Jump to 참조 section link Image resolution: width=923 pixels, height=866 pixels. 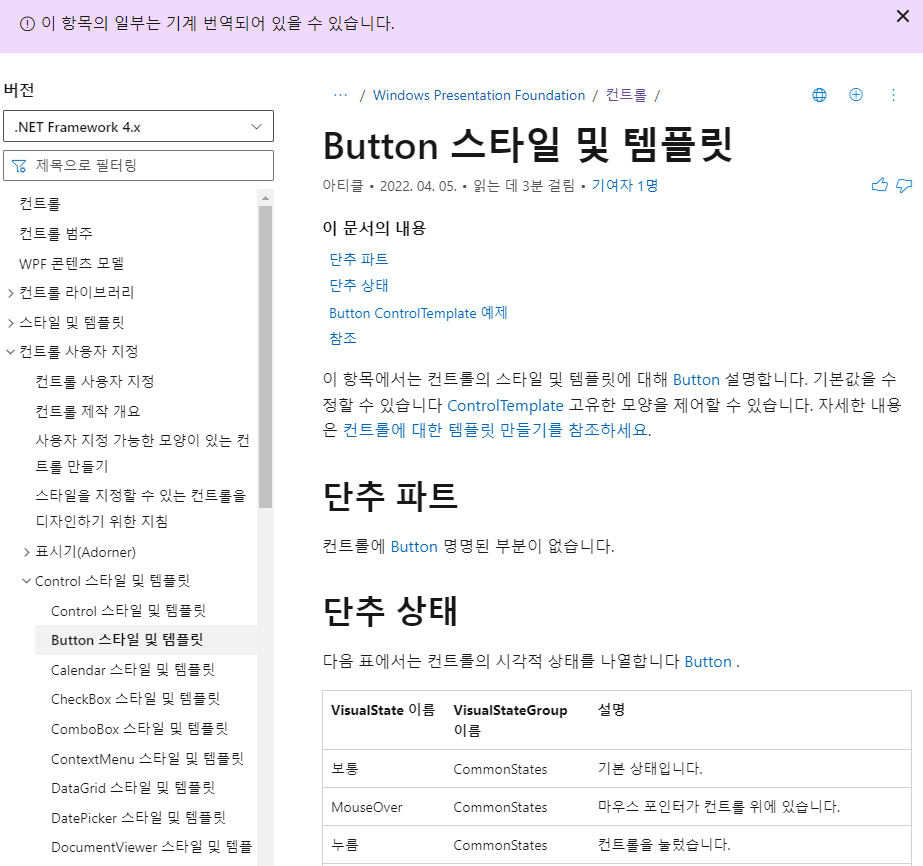(x=343, y=339)
